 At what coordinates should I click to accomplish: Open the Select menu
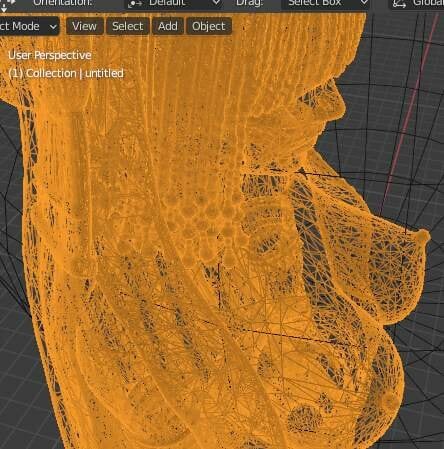click(127, 26)
